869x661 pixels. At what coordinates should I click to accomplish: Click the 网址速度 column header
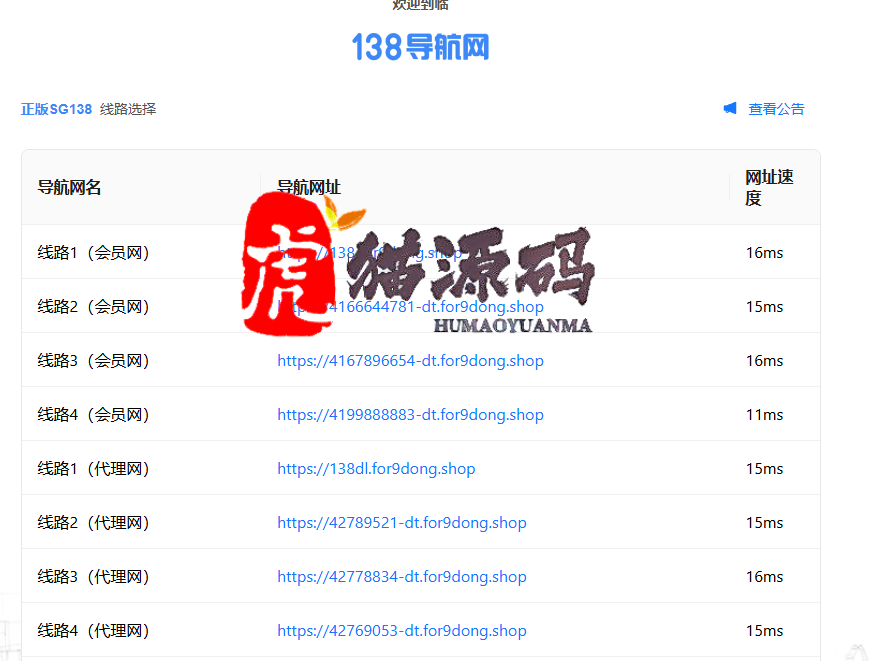click(x=769, y=187)
